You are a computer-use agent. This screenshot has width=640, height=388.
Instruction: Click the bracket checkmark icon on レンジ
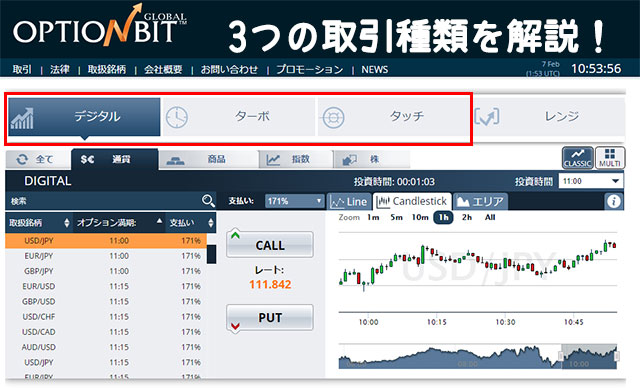pos(487,117)
